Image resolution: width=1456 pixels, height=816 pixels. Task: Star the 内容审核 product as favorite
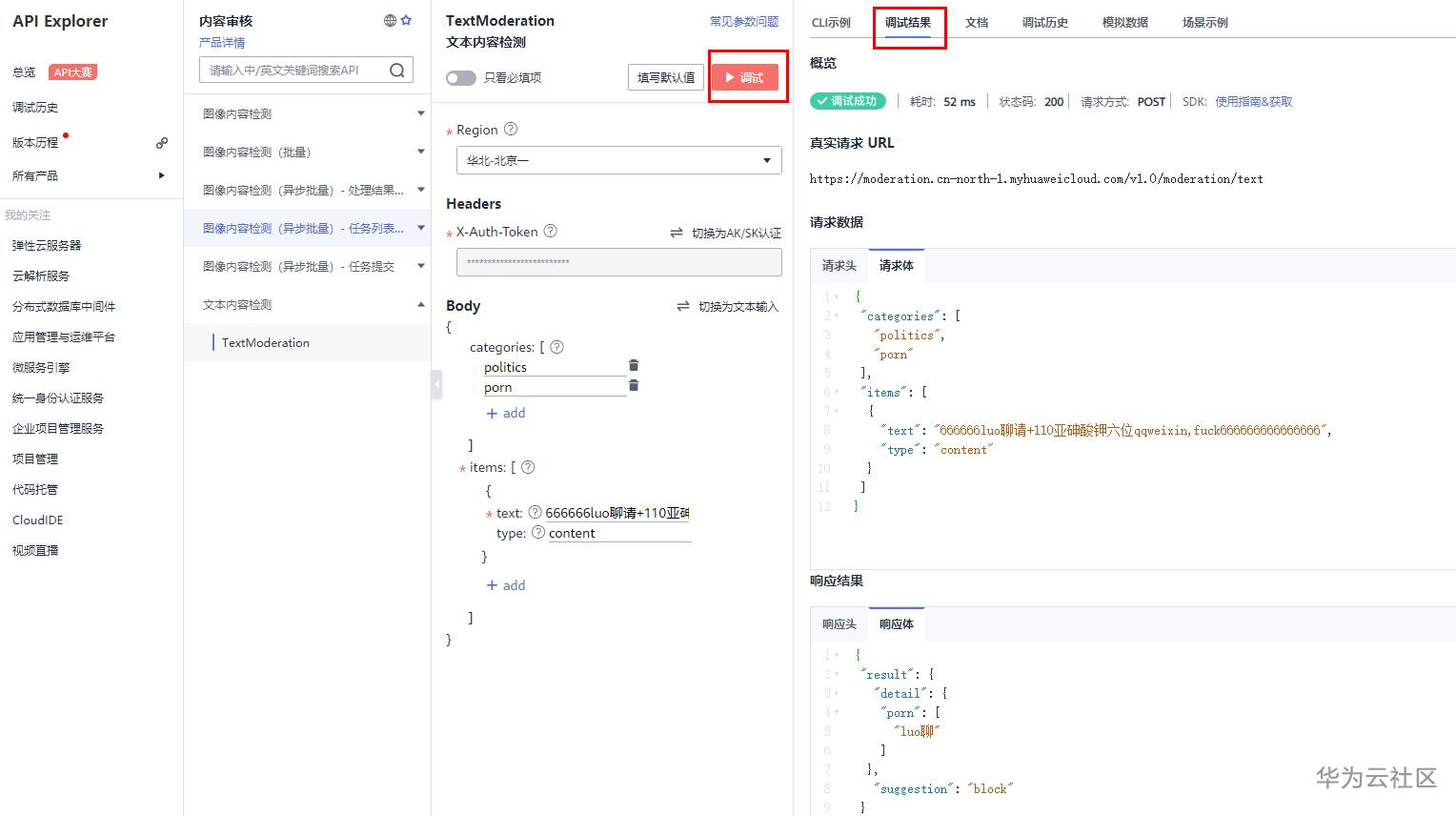(406, 20)
